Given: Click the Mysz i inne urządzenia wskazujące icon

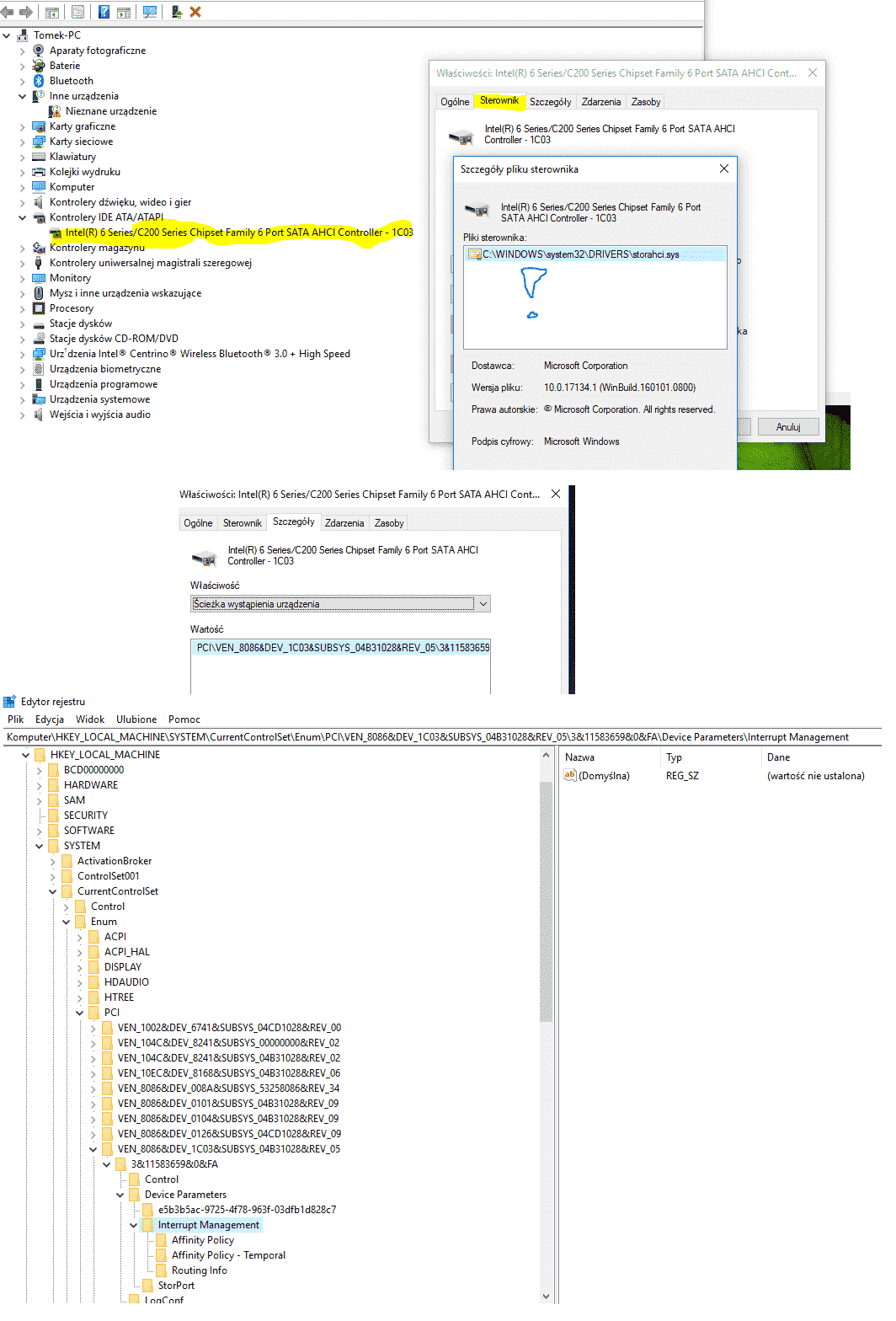Looking at the screenshot, I should [x=39, y=293].
